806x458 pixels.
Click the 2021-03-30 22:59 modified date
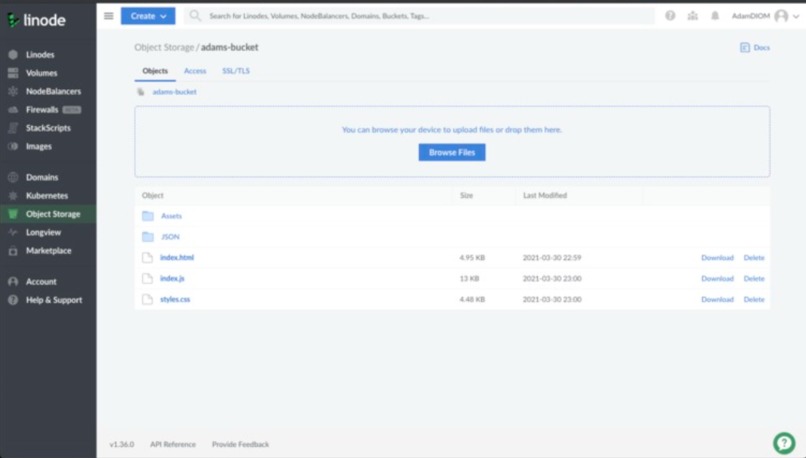552,258
